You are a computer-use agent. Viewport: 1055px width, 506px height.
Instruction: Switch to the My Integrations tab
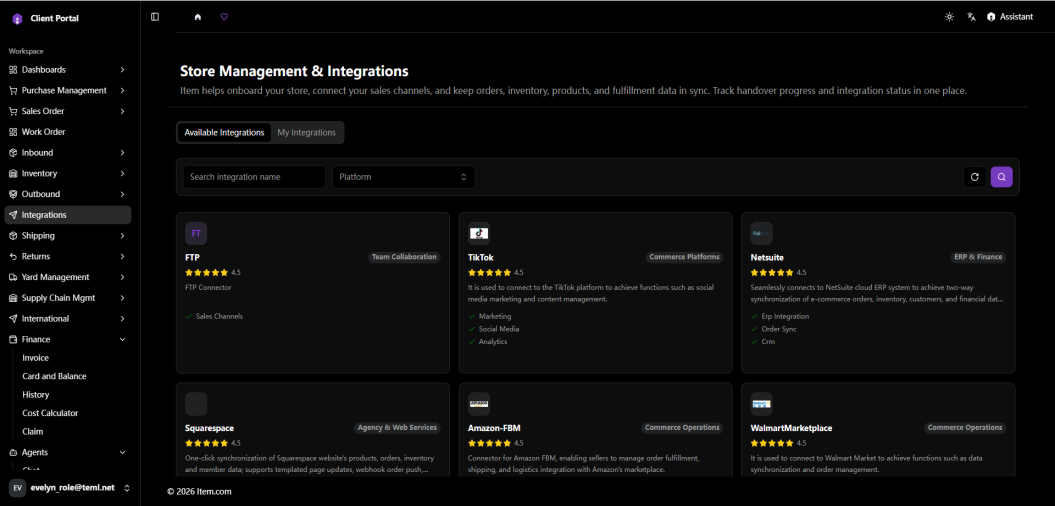(x=307, y=133)
